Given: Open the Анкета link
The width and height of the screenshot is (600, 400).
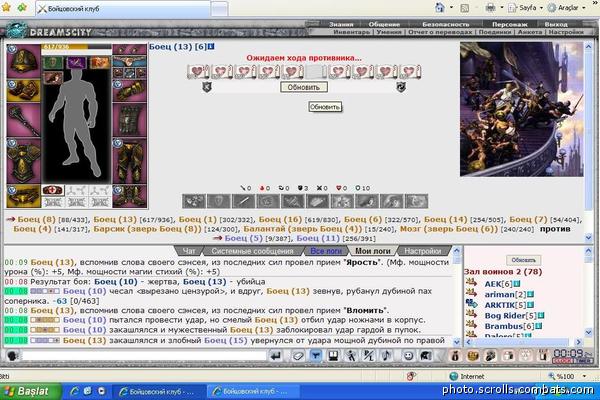Looking at the screenshot, I should click(530, 32).
